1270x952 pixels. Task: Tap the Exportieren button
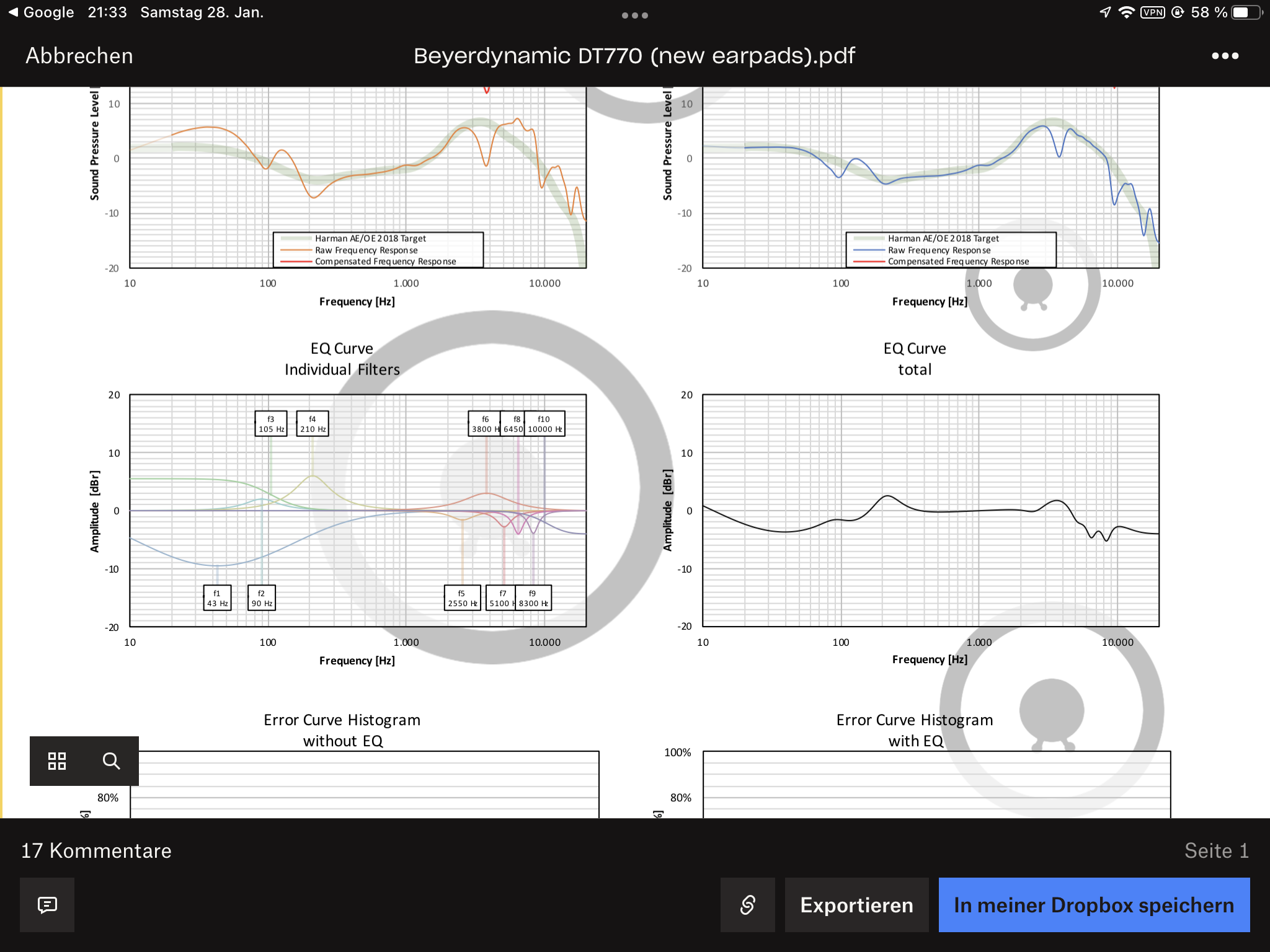856,905
